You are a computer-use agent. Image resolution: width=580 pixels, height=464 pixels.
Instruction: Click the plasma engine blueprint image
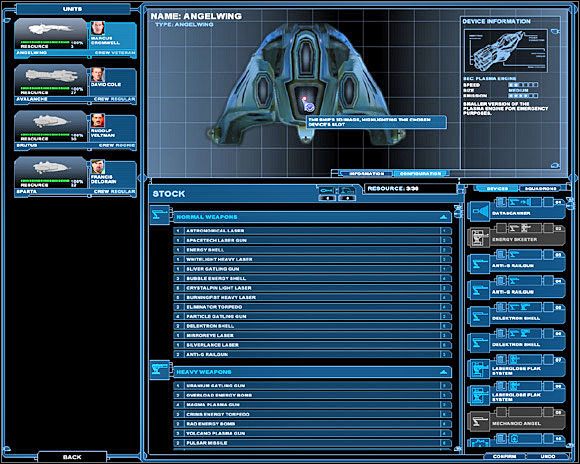pyautogui.click(x=505, y=51)
